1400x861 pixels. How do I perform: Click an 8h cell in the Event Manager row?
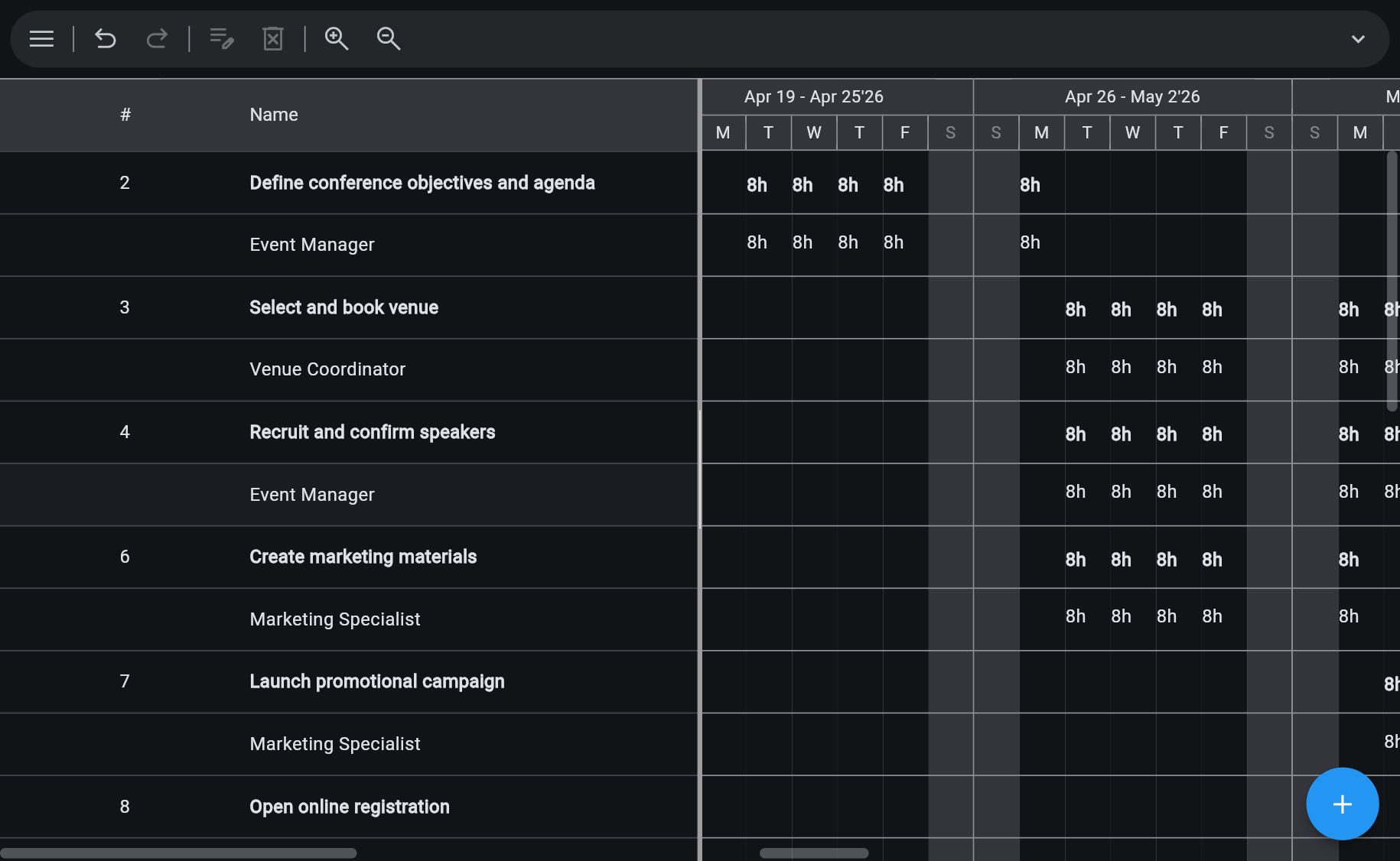757,242
